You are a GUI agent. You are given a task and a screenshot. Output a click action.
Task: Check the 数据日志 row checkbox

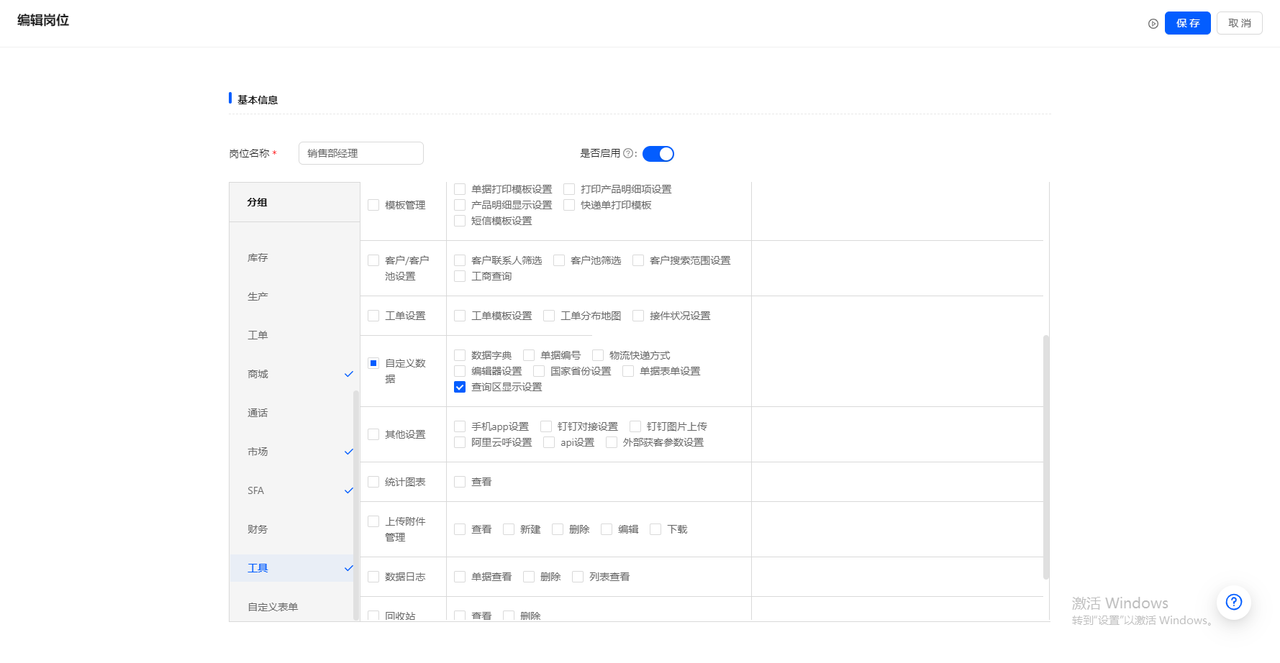click(x=373, y=577)
